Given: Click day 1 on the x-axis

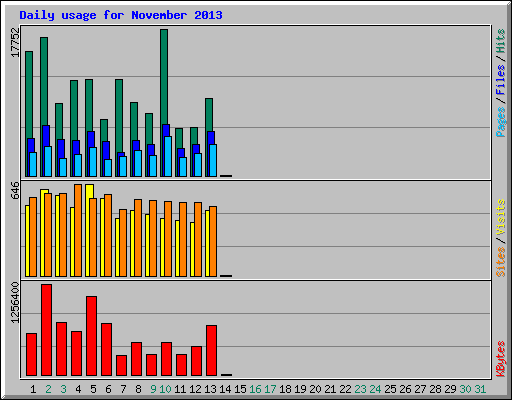Looking at the screenshot, I should pyautogui.click(x=33, y=389).
